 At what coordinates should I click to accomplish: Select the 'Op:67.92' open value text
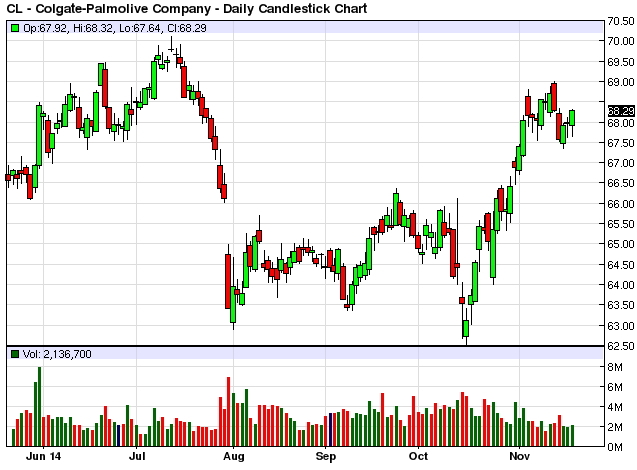point(45,28)
